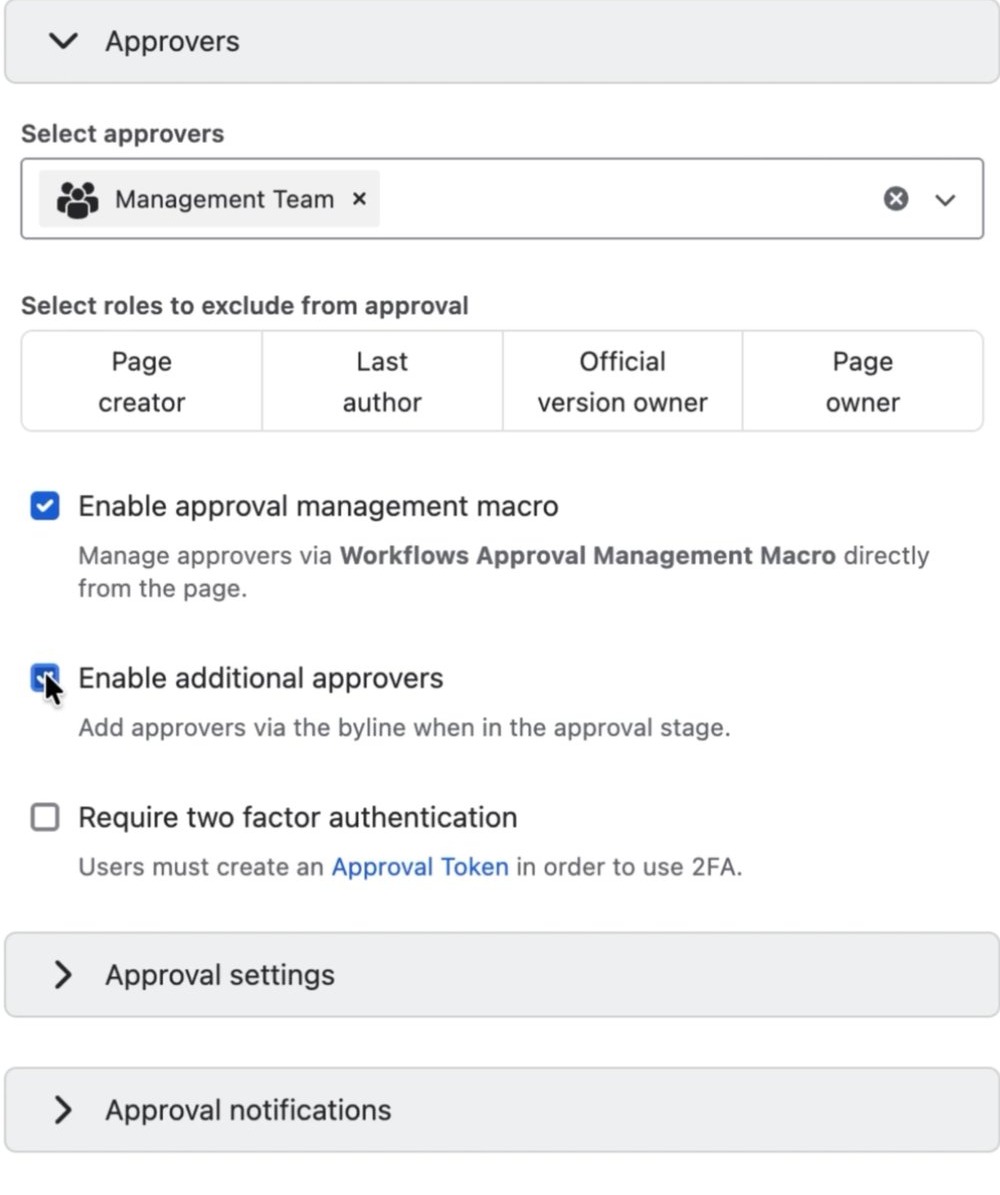Click the Management Team group icon
The height and width of the screenshot is (1195, 1000).
click(77, 200)
